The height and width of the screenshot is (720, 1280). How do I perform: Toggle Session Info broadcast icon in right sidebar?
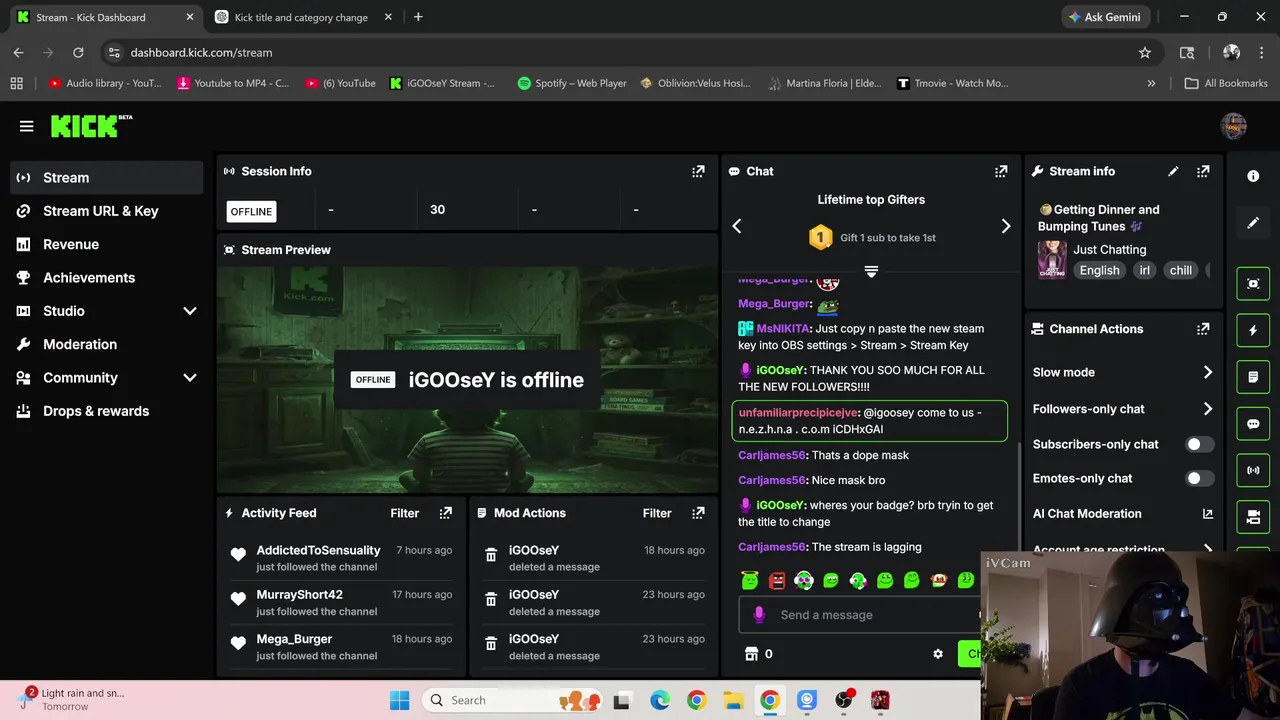point(1253,470)
